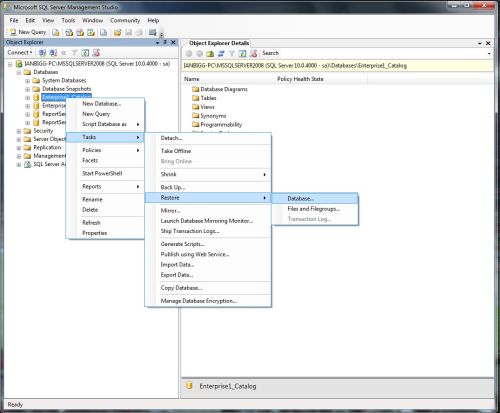Image resolution: width=500 pixels, height=413 pixels.
Task: Open the Details pane tab list dropdown
Action: click(480, 43)
